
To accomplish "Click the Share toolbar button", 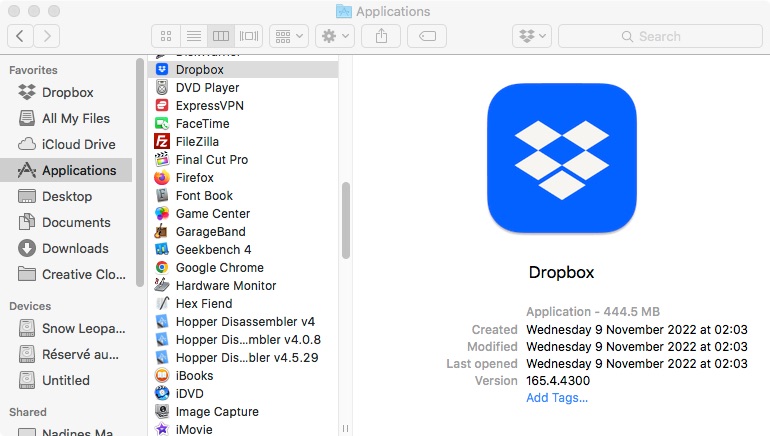I will click(x=381, y=36).
